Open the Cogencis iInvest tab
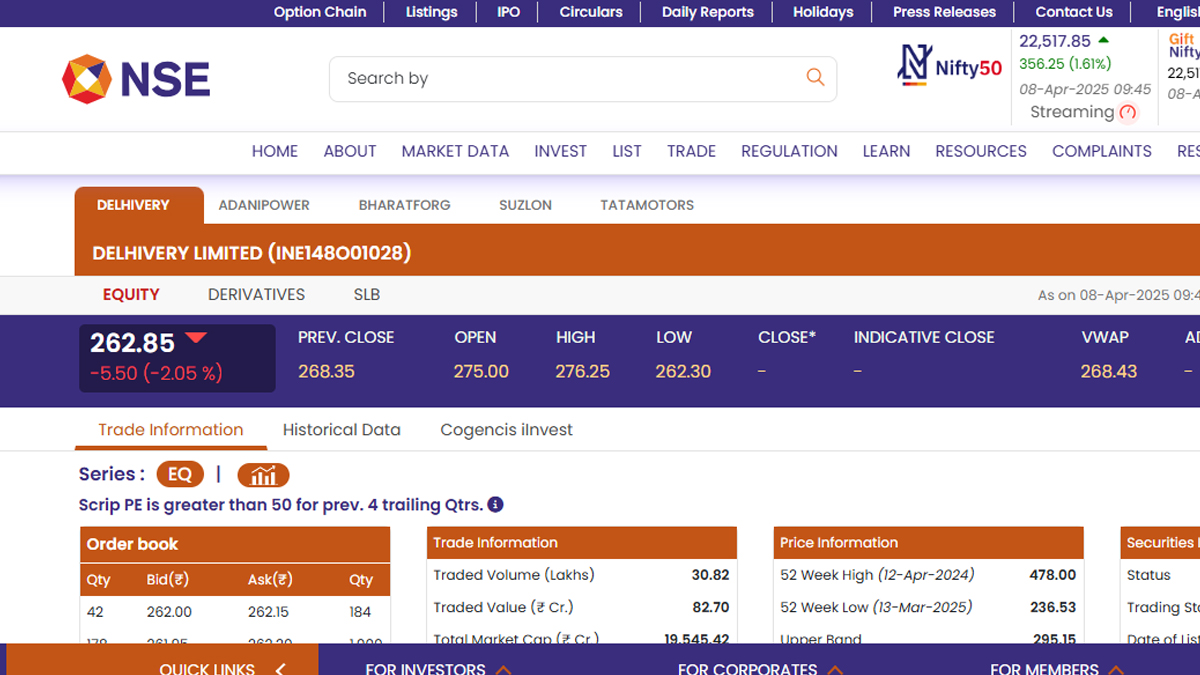1200x675 pixels. [506, 430]
